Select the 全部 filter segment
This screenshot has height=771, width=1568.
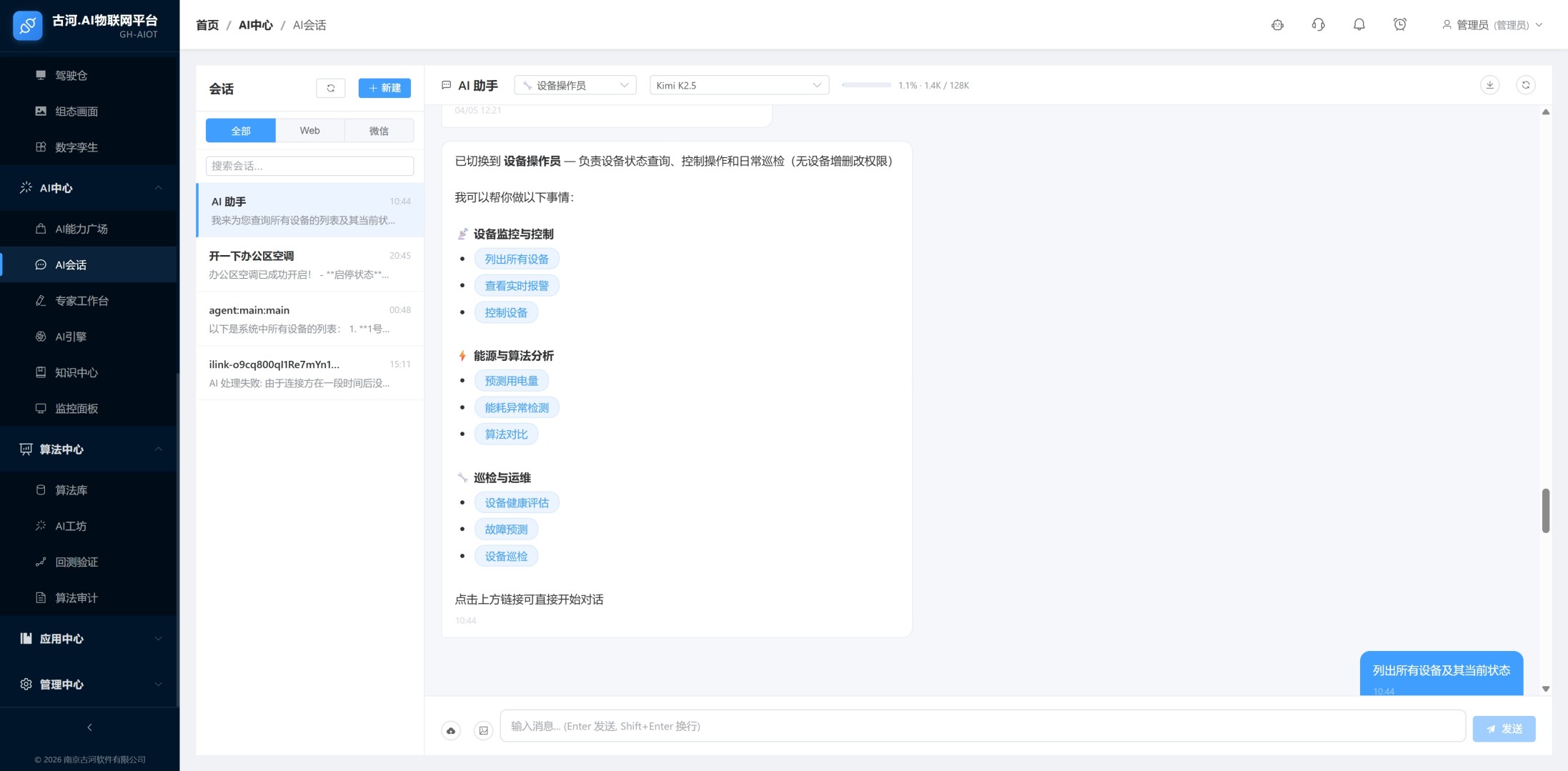point(240,130)
